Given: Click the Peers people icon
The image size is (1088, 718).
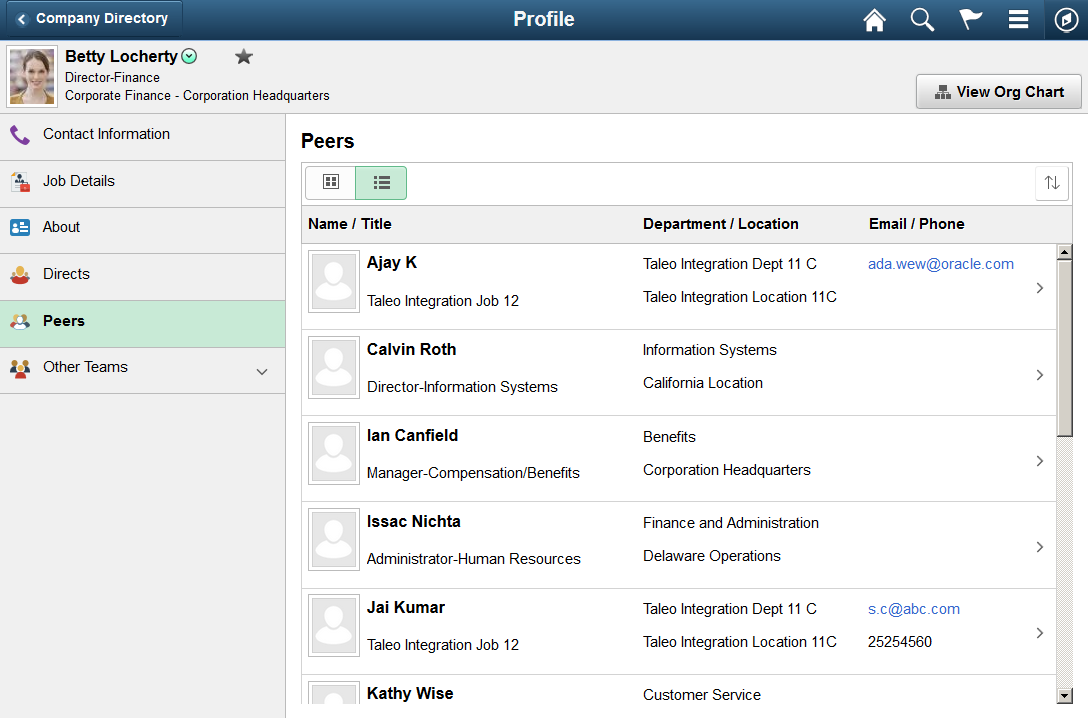Looking at the screenshot, I should click(x=20, y=321).
